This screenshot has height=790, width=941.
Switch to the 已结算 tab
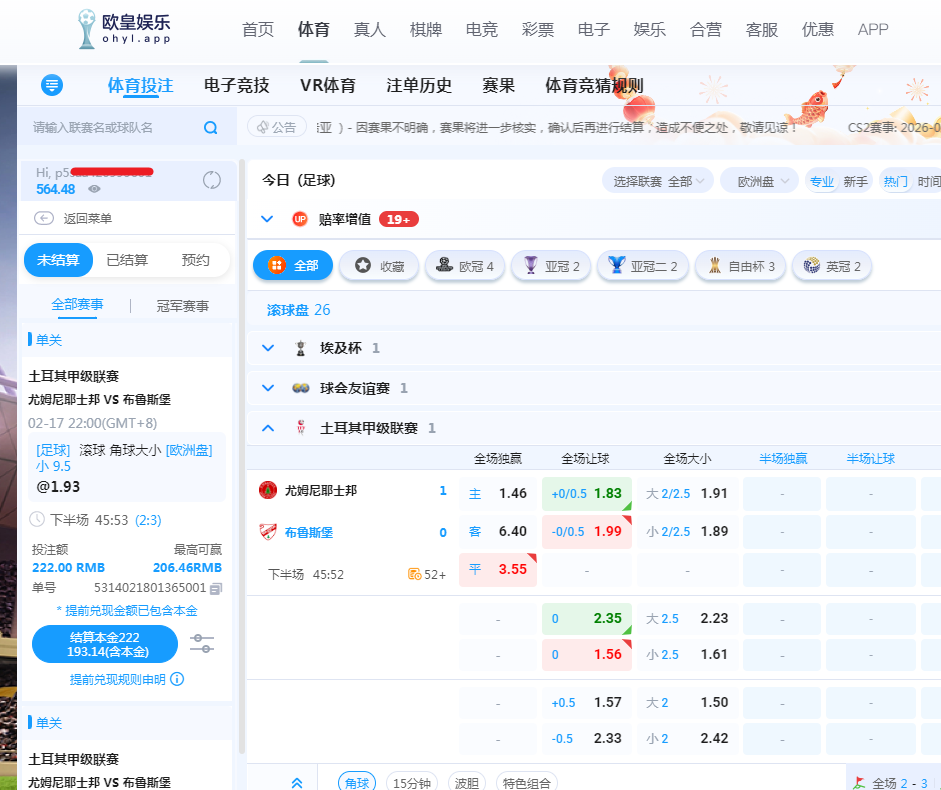click(127, 260)
